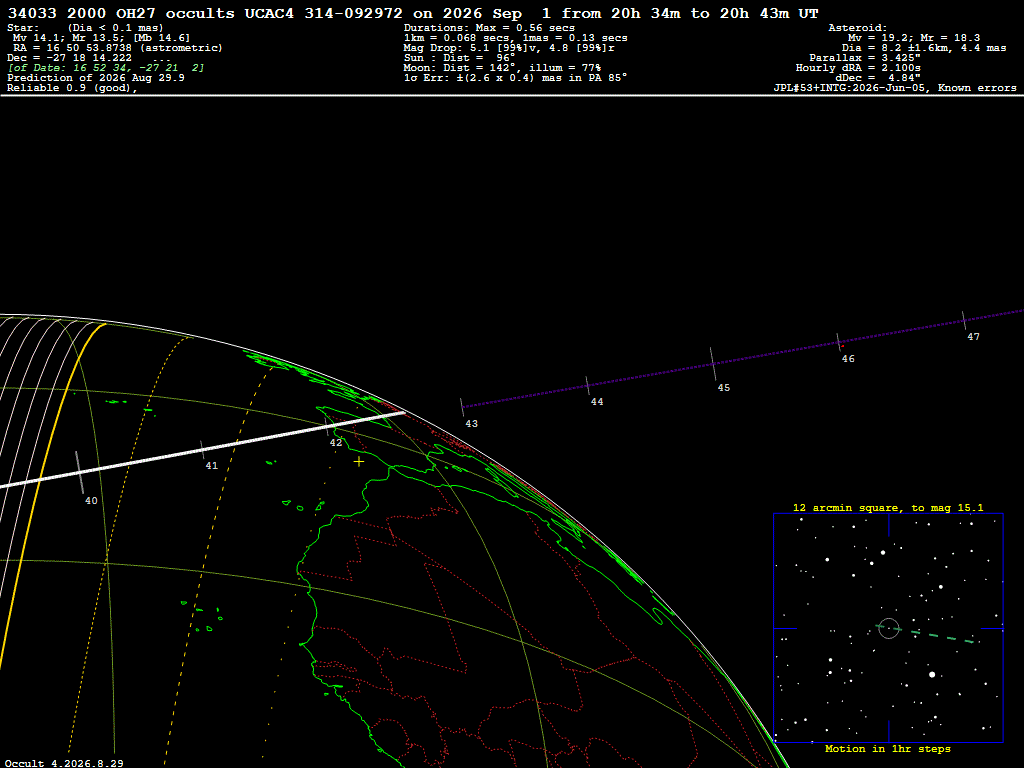The width and height of the screenshot is (1024, 768).
Task: Click the star finder chart inset
Action: tap(888, 628)
